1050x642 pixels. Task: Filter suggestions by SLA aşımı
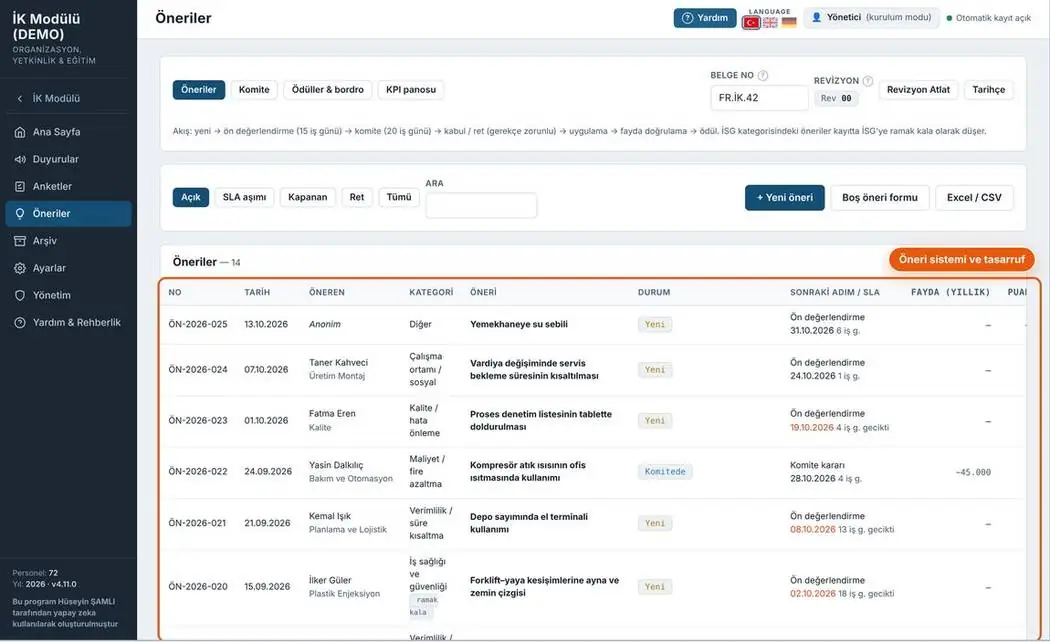[244, 197]
